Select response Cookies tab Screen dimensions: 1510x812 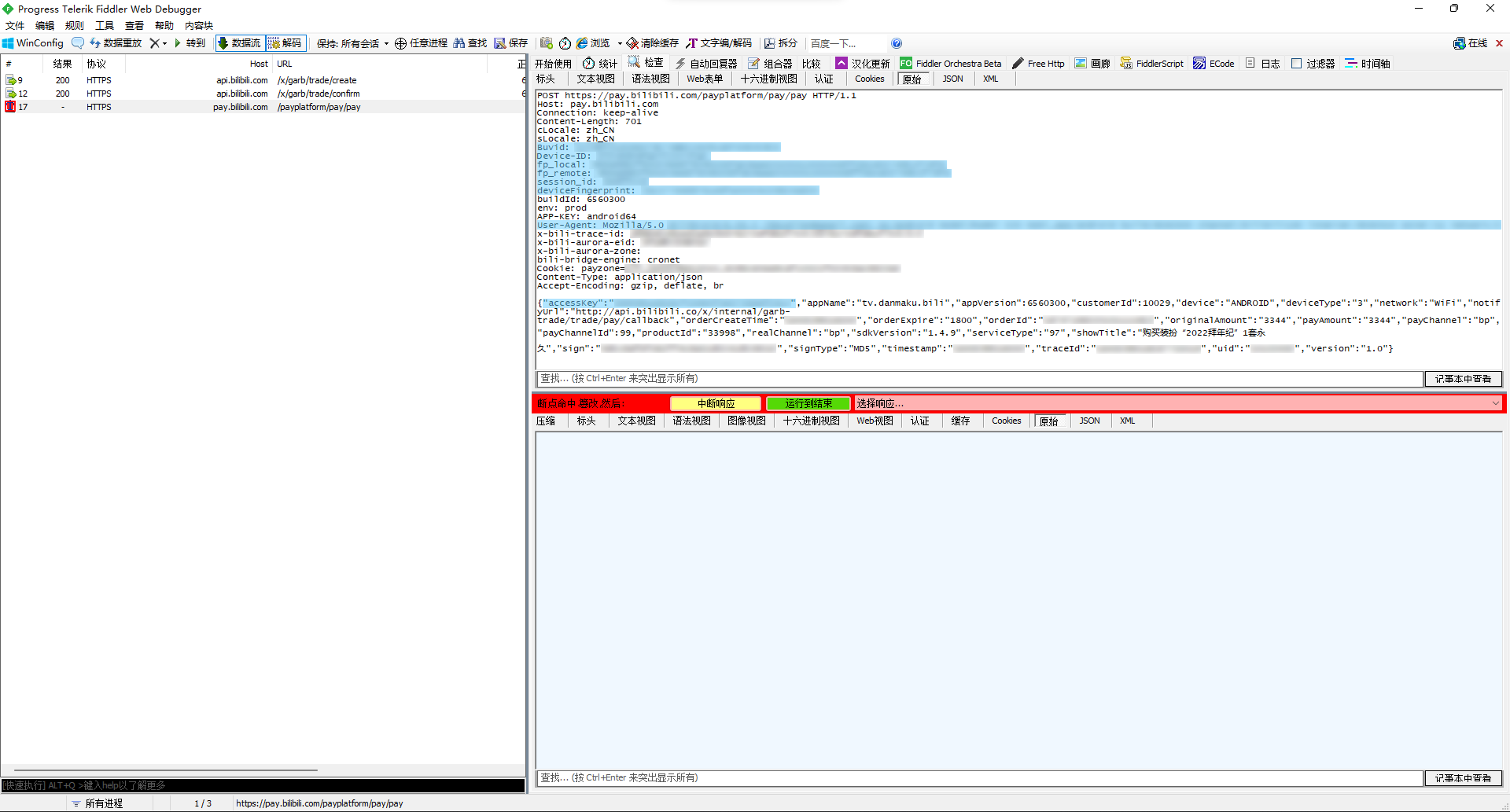[1006, 421]
